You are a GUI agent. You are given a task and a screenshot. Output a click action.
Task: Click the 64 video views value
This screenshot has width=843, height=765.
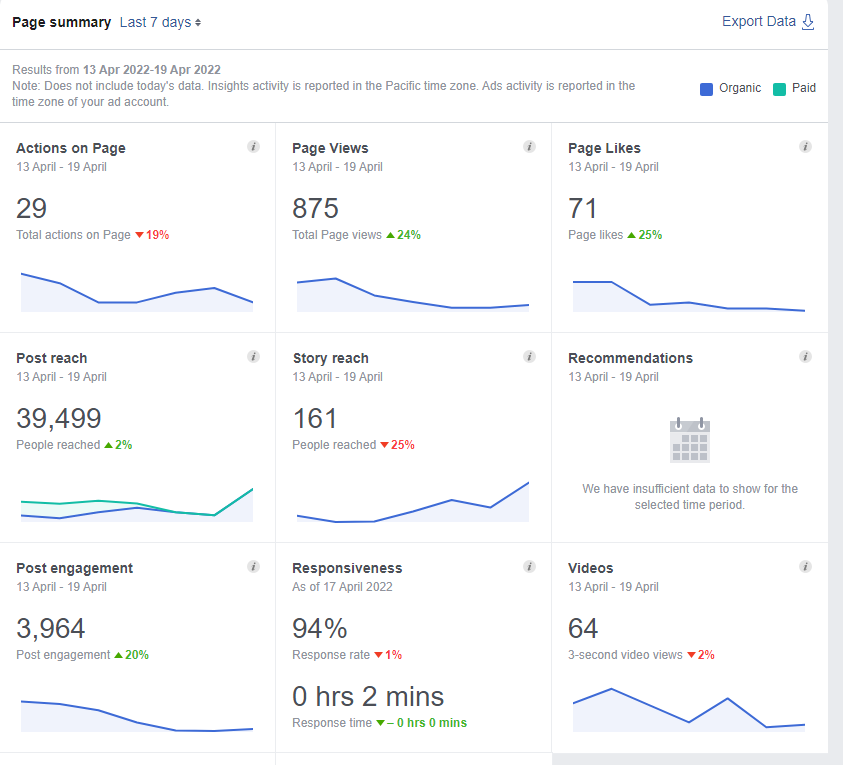point(583,628)
